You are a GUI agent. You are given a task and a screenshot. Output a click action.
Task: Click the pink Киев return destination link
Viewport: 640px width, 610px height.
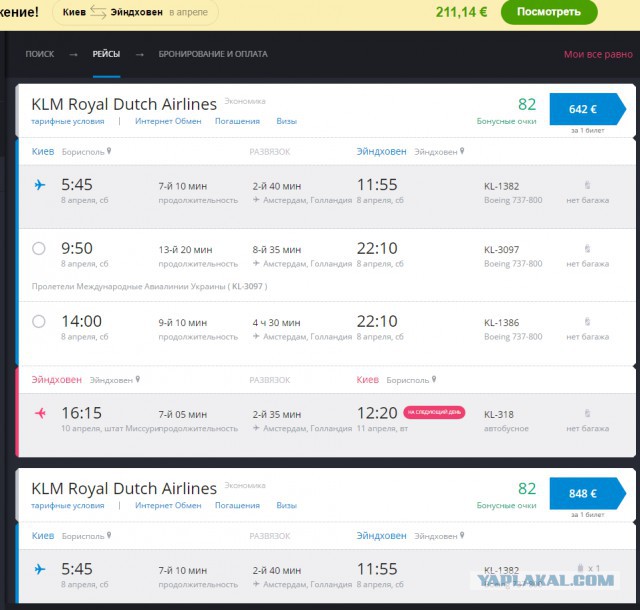coord(367,380)
